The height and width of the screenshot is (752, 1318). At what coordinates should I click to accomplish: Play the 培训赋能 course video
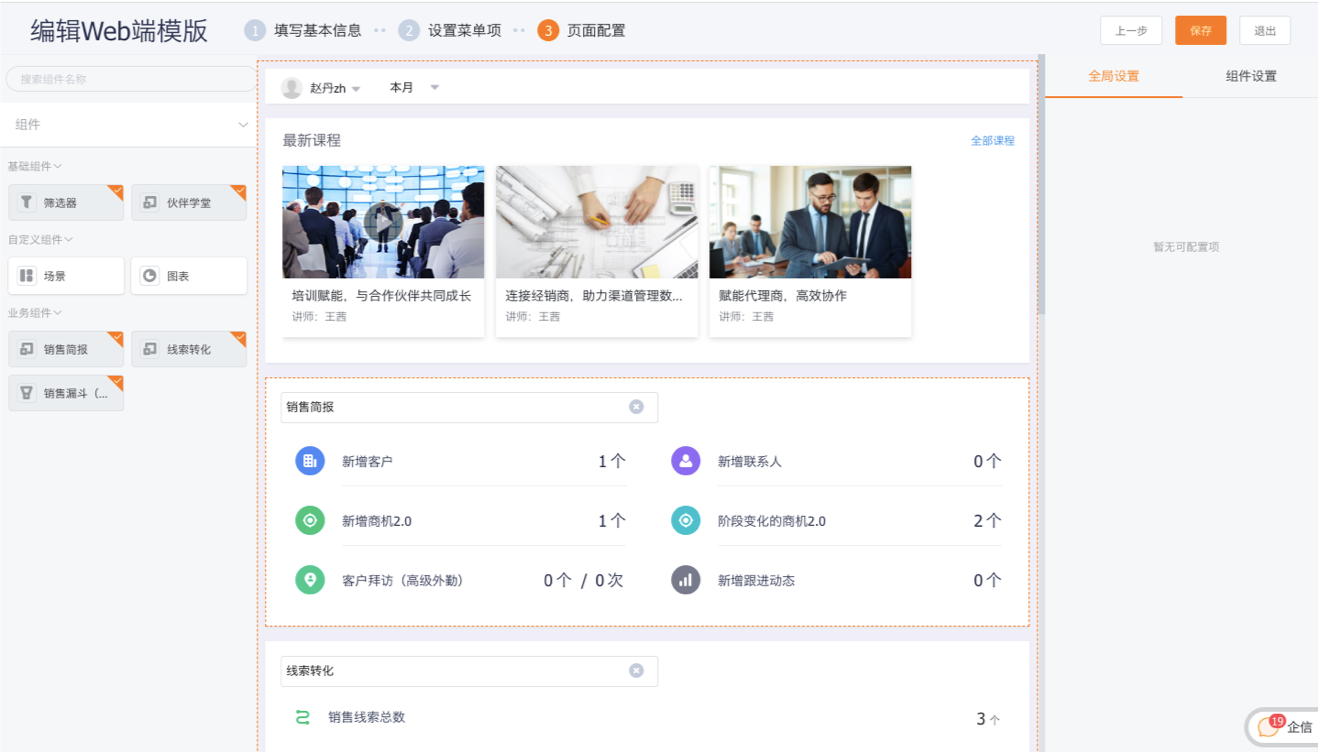coord(383,222)
